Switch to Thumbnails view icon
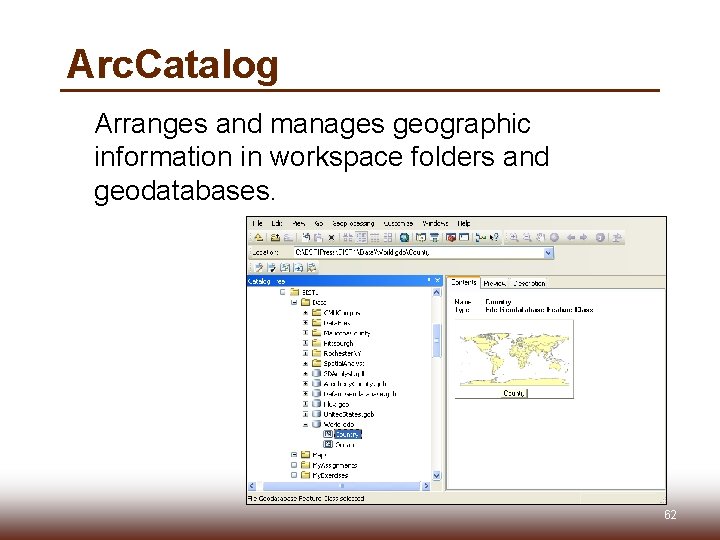 pos(388,237)
